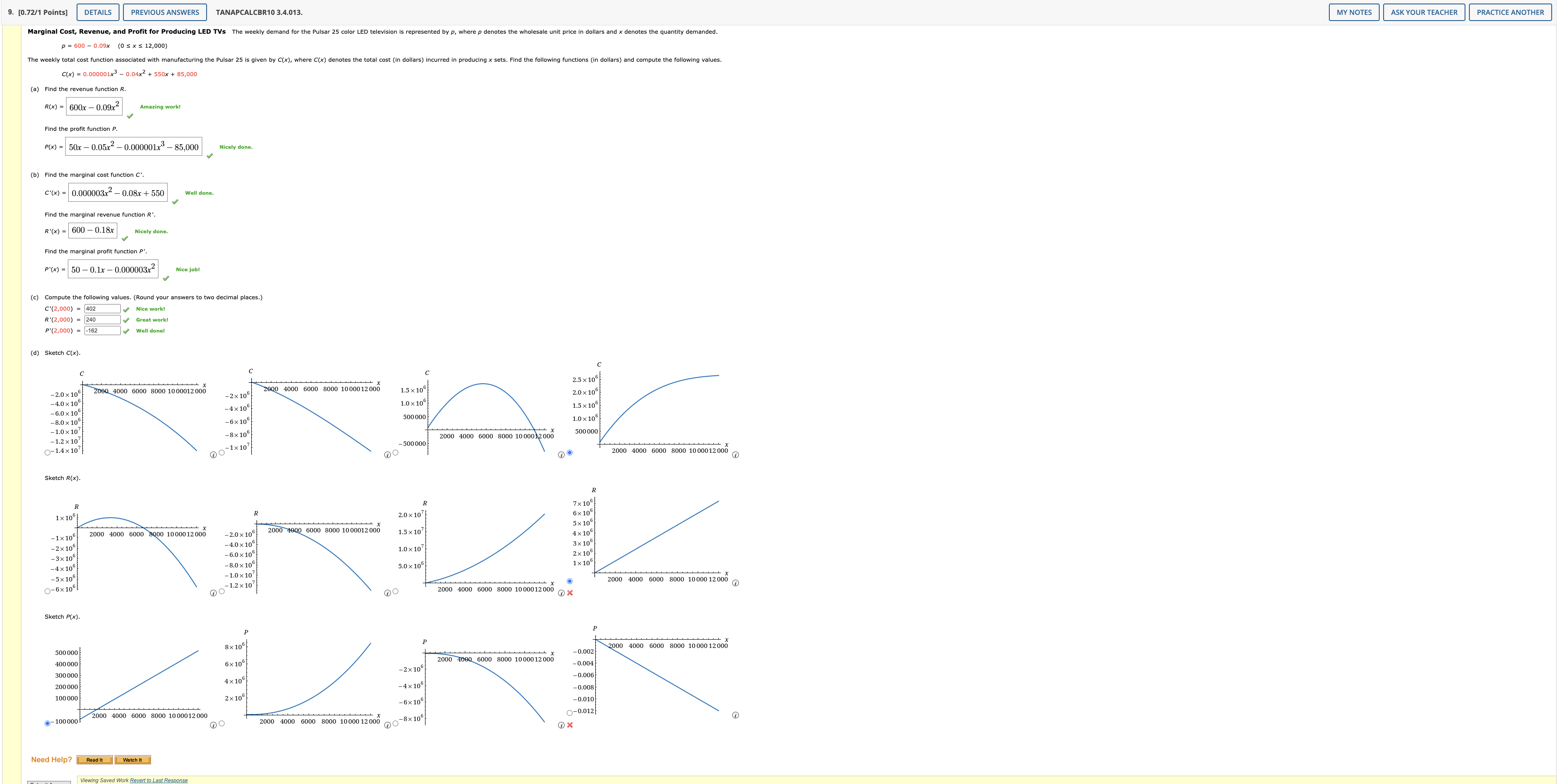Open the Read It help resource

pos(95,760)
